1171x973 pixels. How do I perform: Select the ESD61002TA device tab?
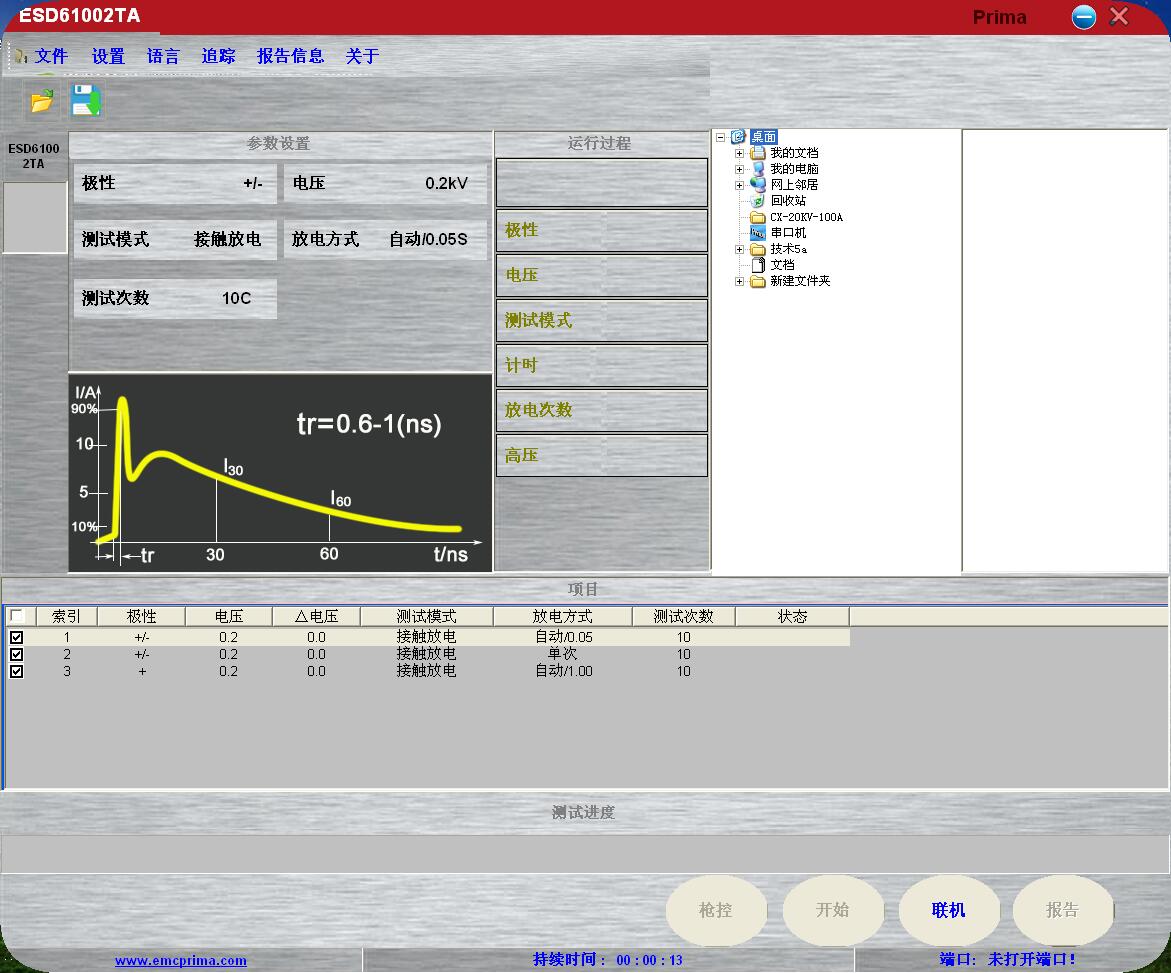pos(34,156)
